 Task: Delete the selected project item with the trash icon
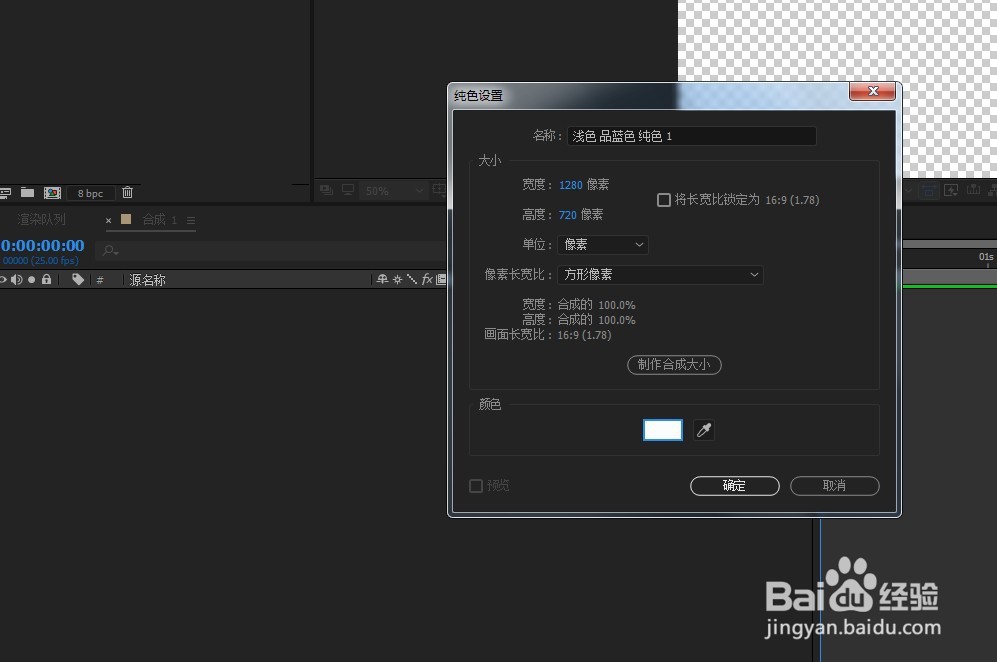127,192
